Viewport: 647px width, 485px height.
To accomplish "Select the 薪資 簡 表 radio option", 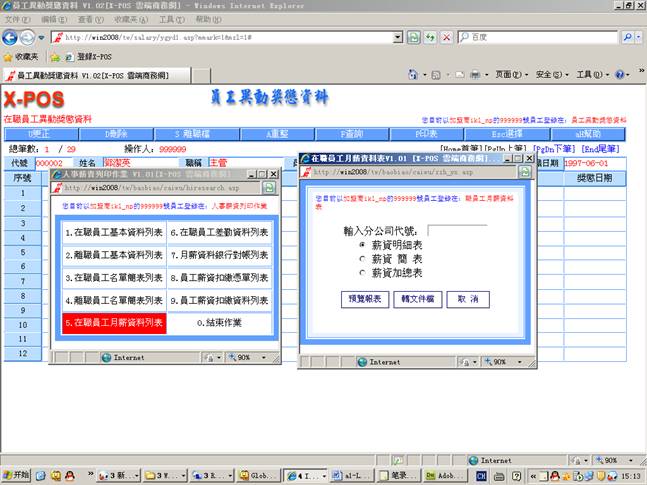I will point(361,258).
